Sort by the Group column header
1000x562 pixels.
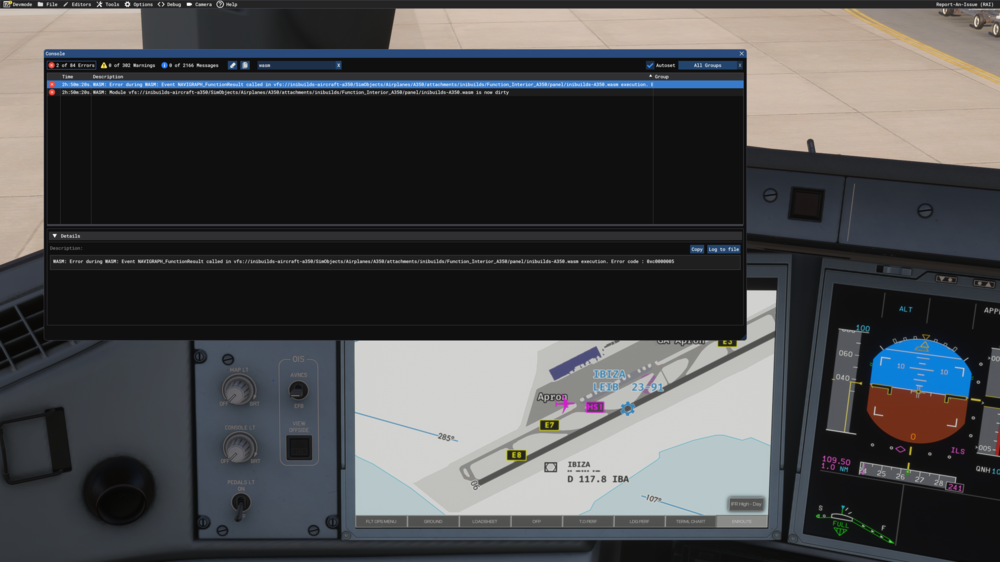tap(662, 77)
